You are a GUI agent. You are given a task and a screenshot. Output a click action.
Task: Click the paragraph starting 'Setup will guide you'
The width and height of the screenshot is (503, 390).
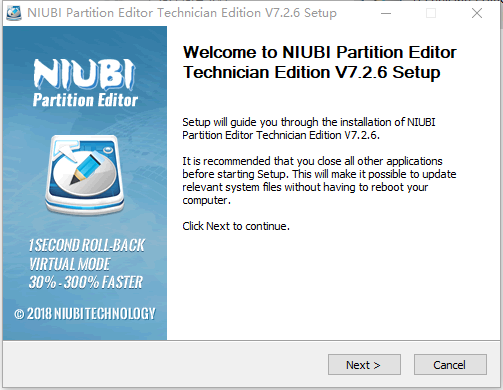click(309, 129)
